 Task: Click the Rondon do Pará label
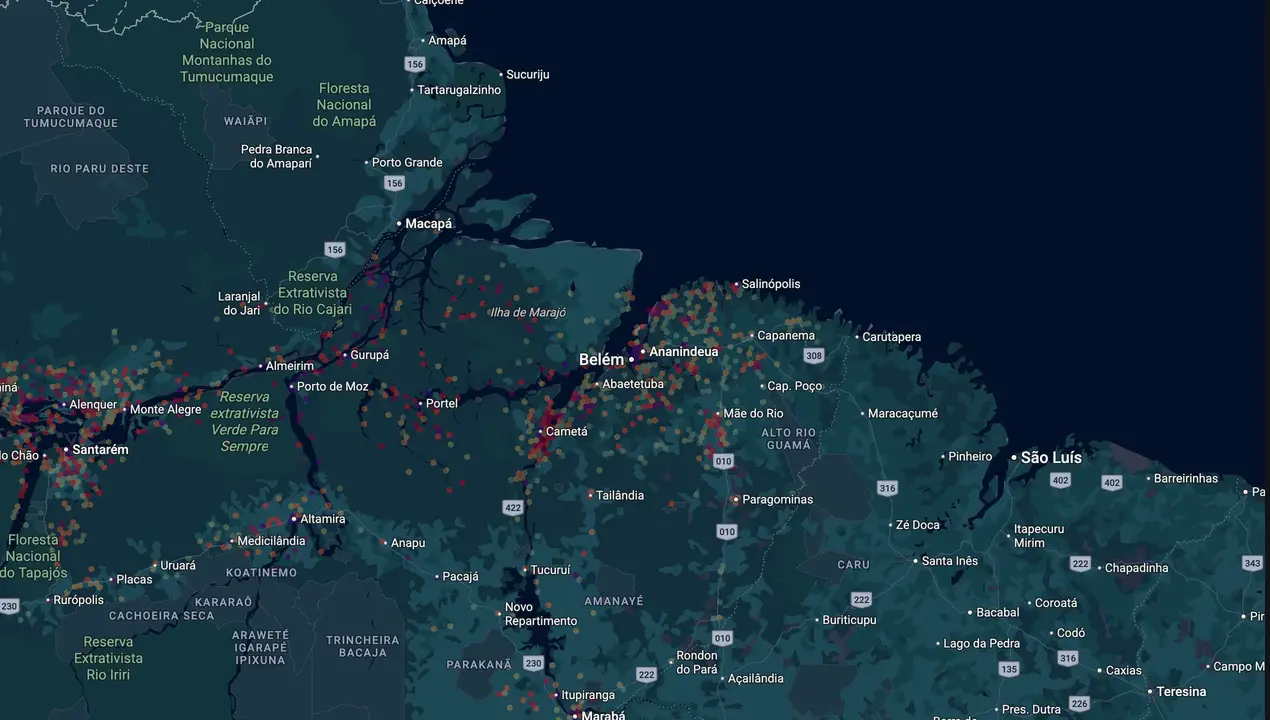697,663
